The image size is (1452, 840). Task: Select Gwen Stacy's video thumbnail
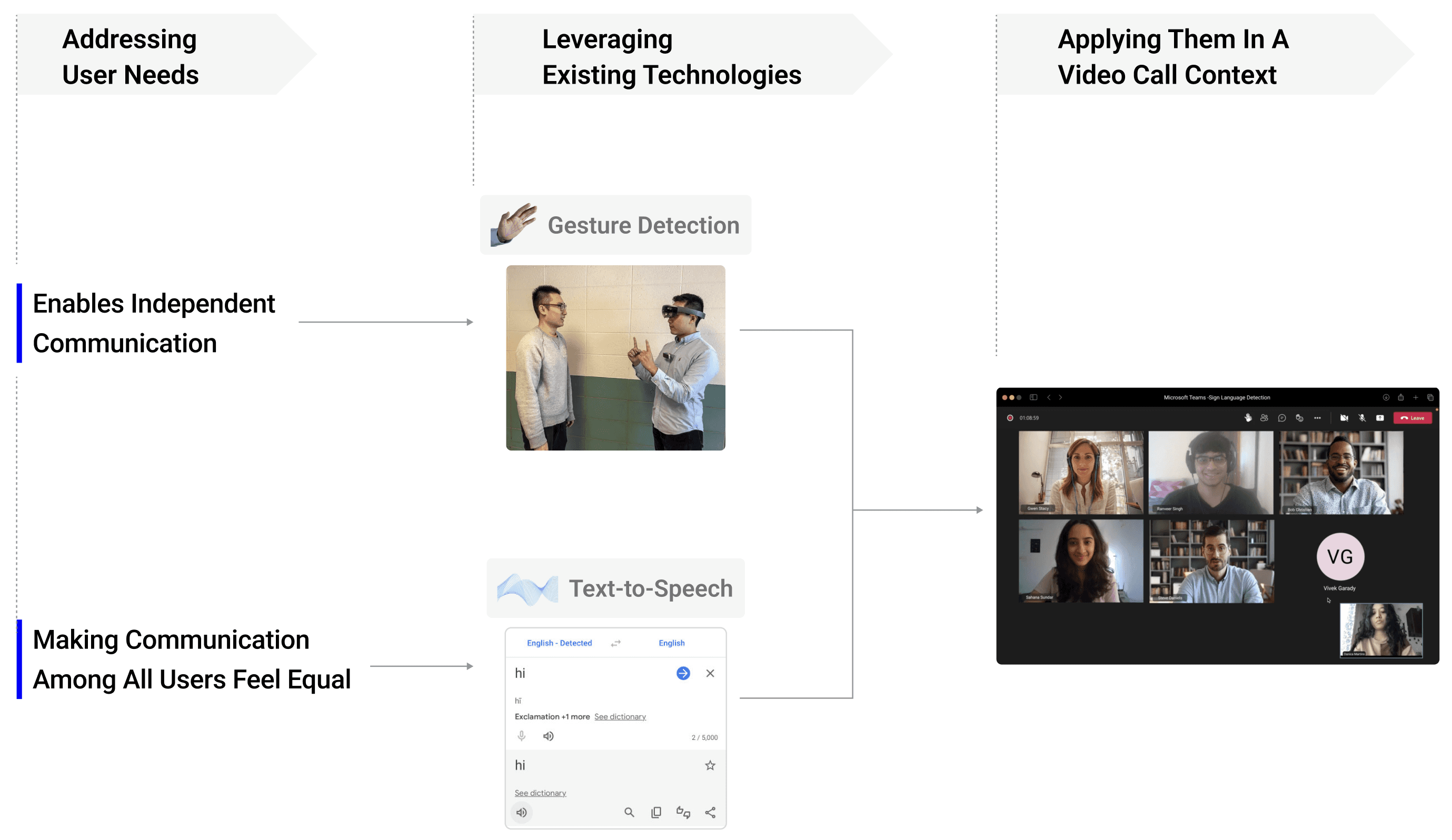(x=1081, y=473)
